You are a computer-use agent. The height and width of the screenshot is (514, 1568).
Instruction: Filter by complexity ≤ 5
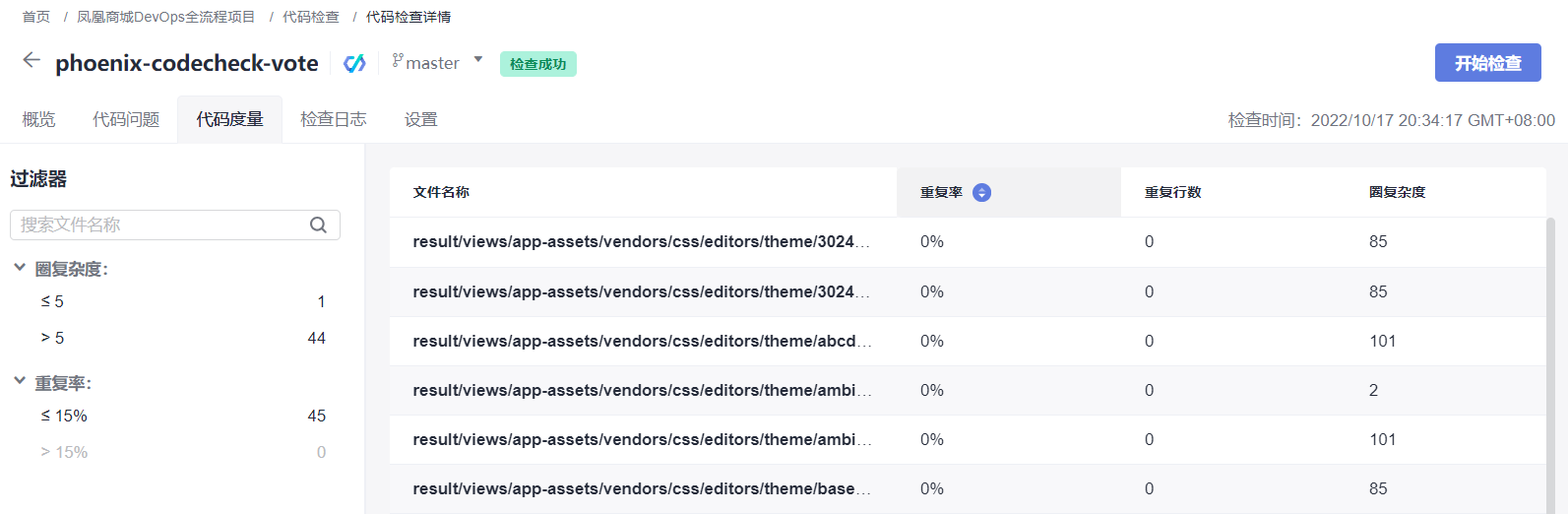52,301
